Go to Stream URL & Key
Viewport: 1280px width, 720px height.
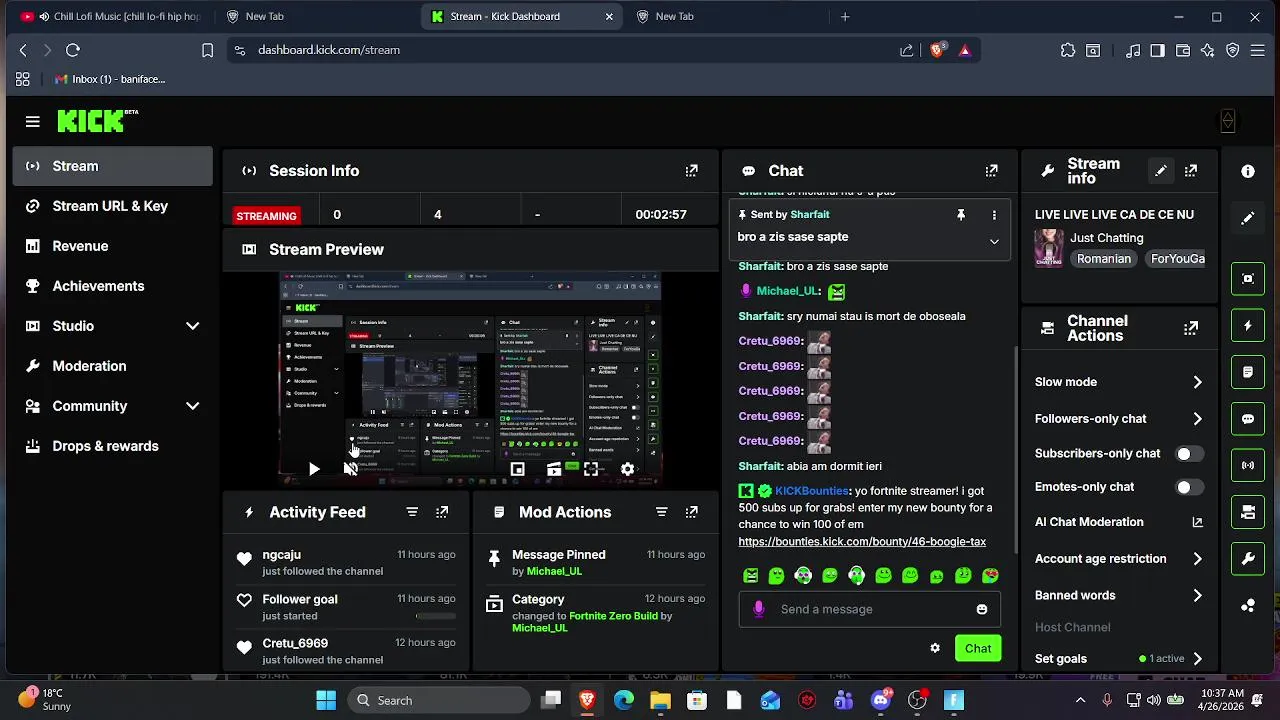[x=113, y=206]
